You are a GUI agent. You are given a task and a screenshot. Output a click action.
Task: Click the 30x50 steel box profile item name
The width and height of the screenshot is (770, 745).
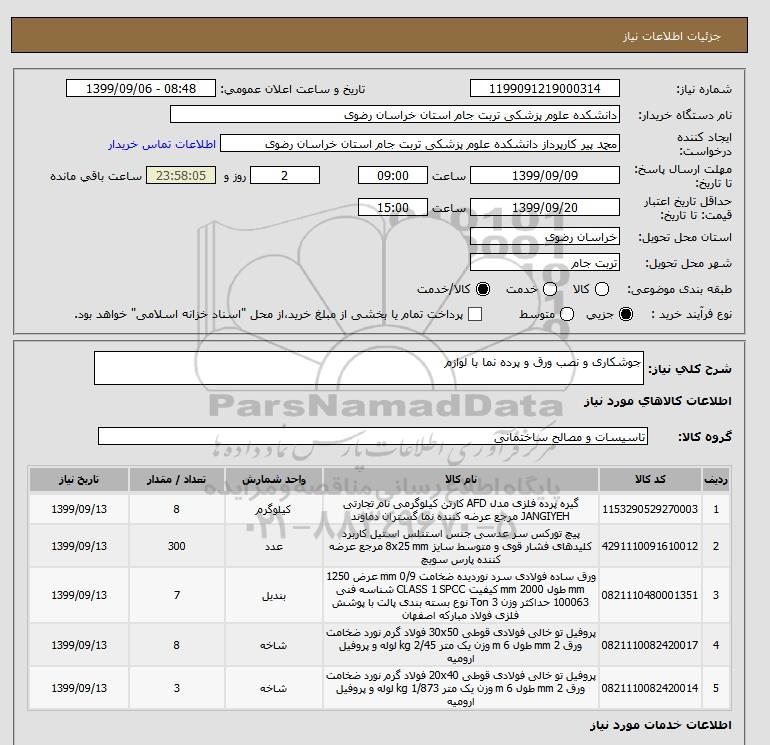click(x=461, y=645)
